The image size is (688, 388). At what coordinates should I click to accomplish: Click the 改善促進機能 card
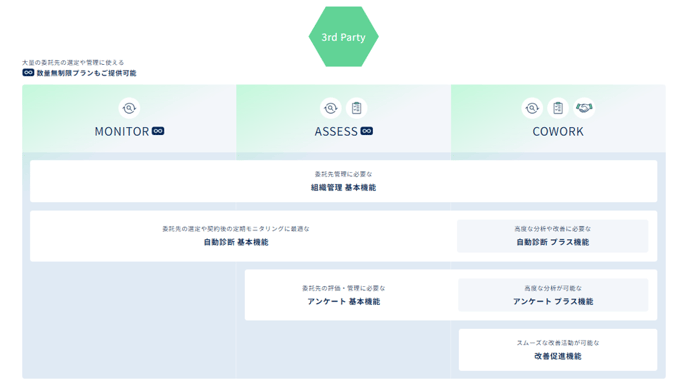point(558,350)
